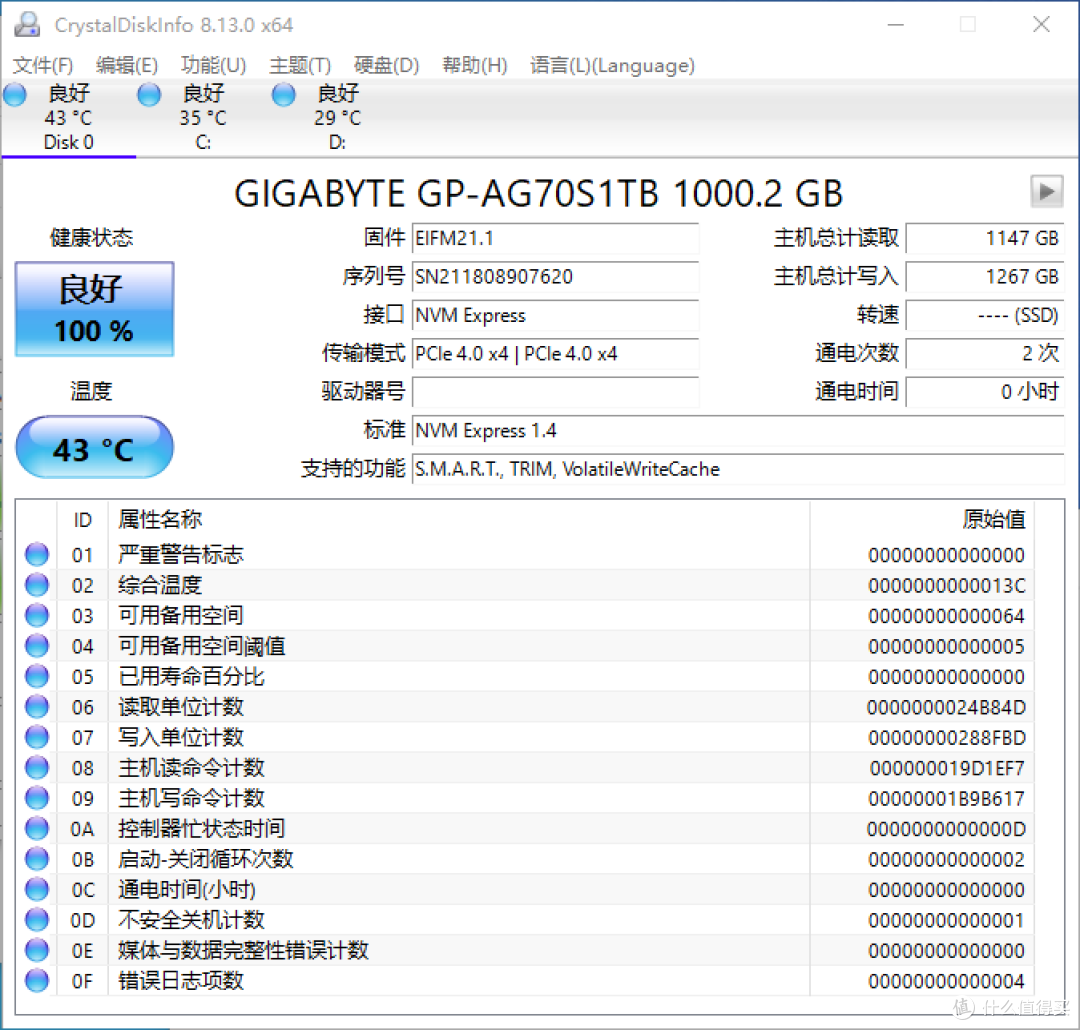Open the 功能(U) menu
Viewport: 1080px width, 1030px height.
click(x=213, y=65)
